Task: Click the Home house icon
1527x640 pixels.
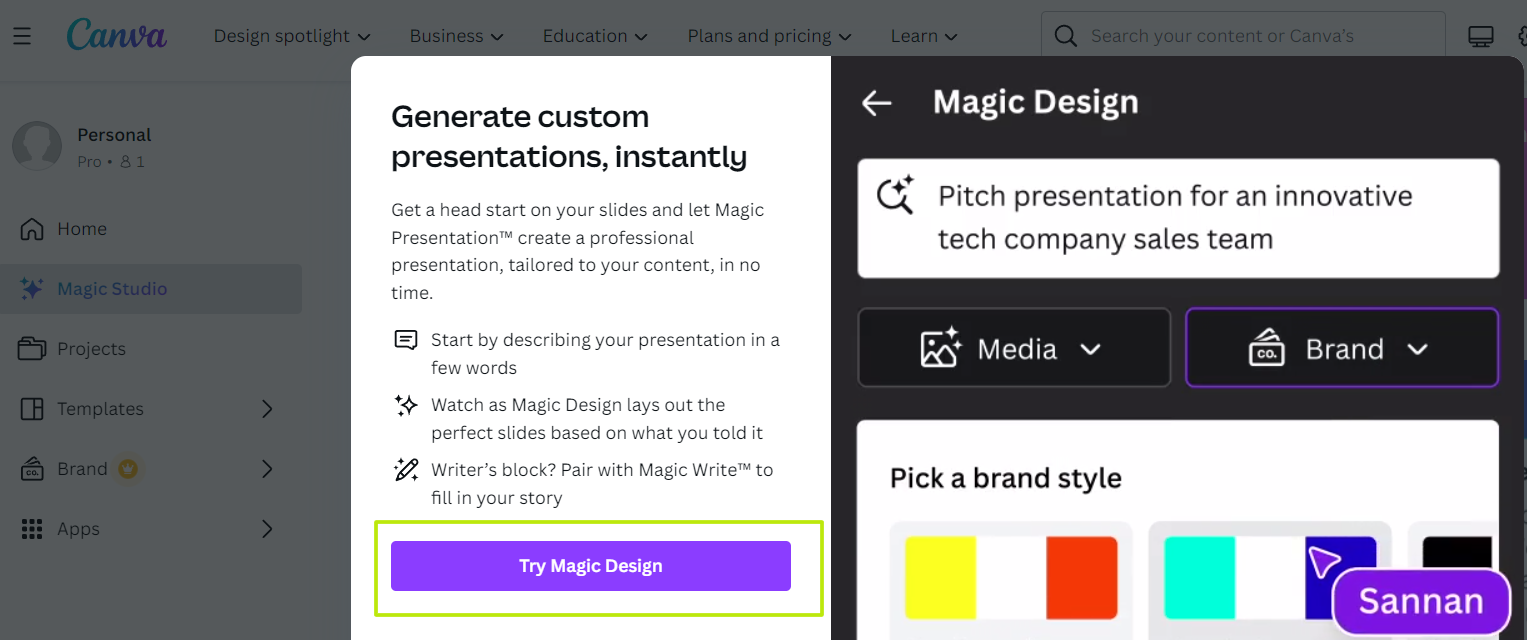Action: (x=32, y=229)
